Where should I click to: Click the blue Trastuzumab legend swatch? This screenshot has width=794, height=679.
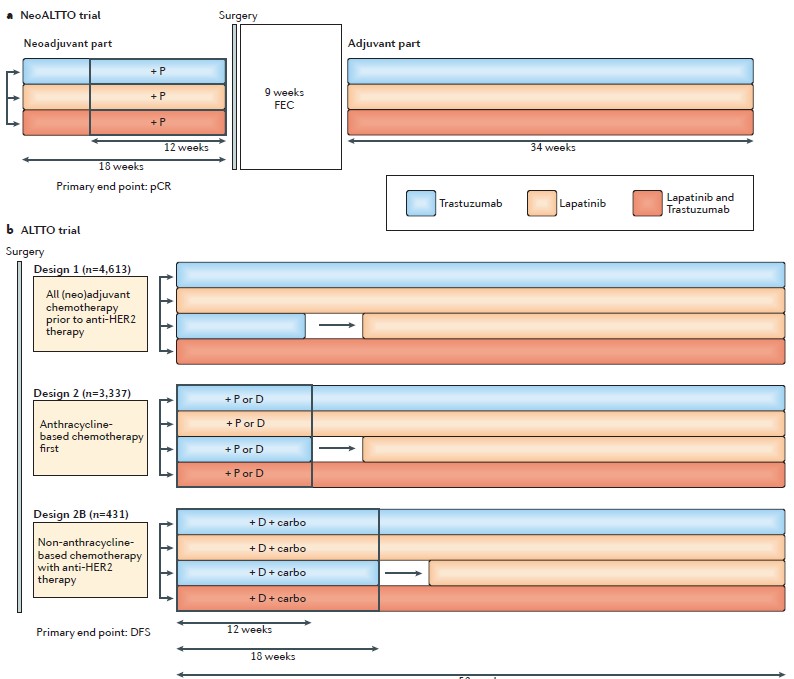(x=421, y=203)
